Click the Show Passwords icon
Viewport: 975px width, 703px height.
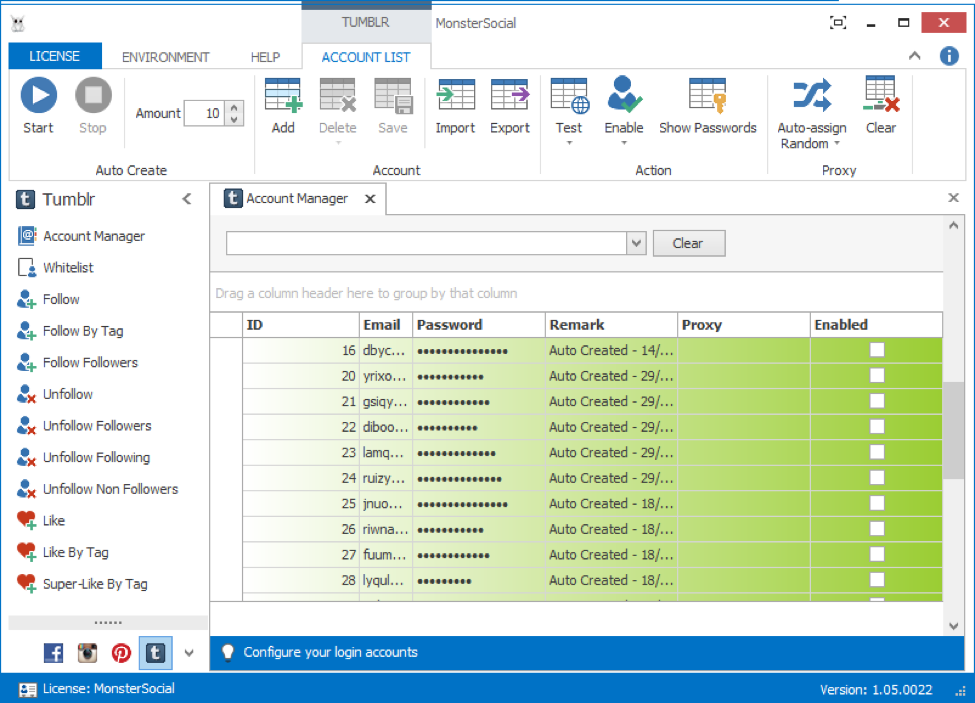click(x=707, y=96)
